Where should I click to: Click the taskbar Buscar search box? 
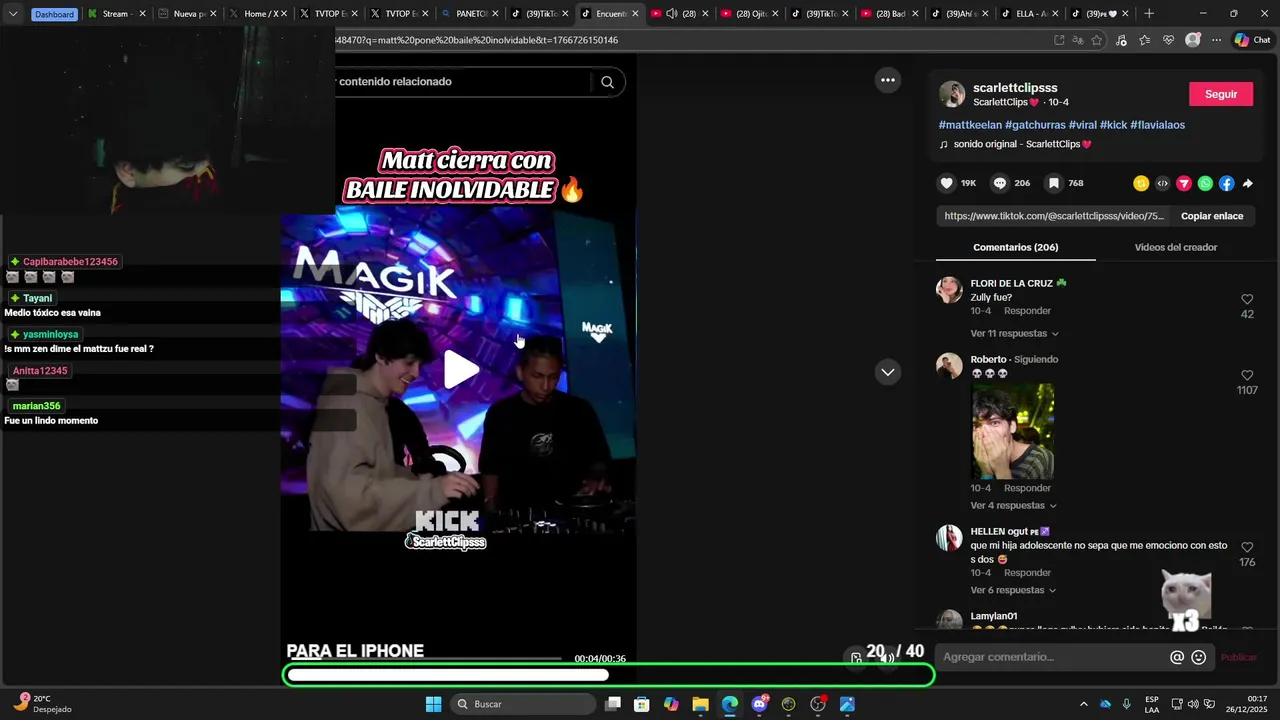(524, 704)
